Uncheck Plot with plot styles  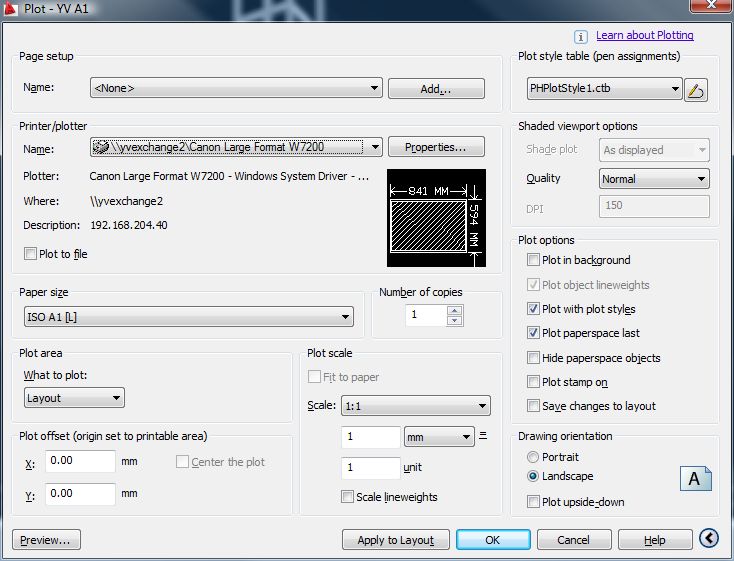coord(534,309)
